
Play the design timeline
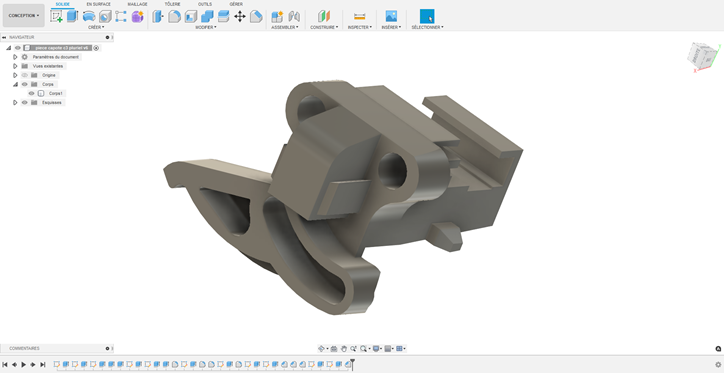click(24, 364)
